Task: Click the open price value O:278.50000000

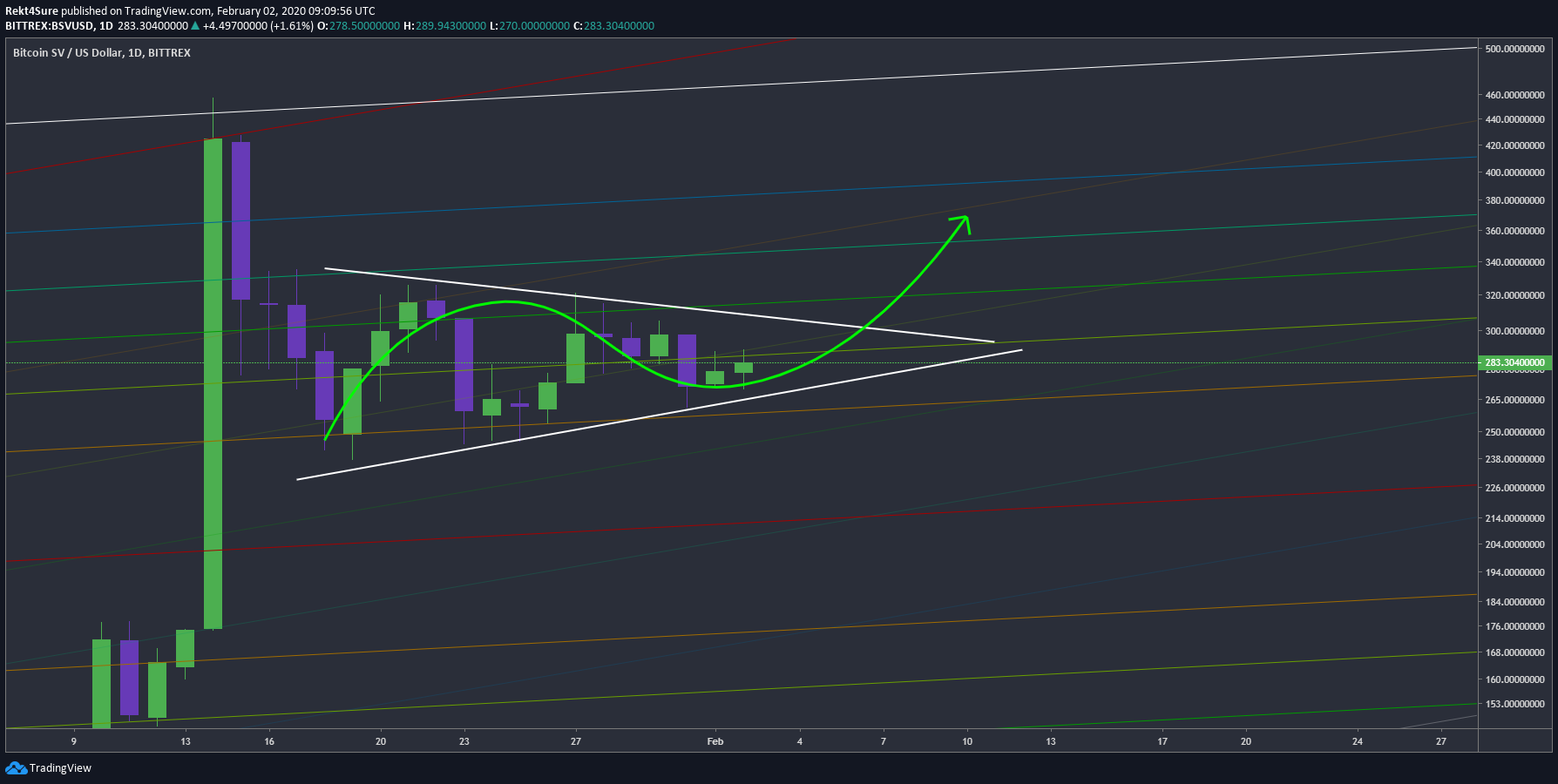Action: pos(358,26)
